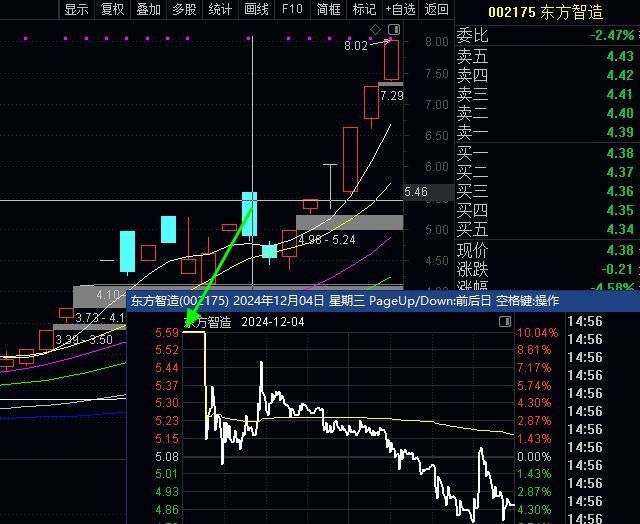Click the gray 4.98-5.24 gap rectangle
The width and height of the screenshot is (640, 524).
tap(349, 222)
